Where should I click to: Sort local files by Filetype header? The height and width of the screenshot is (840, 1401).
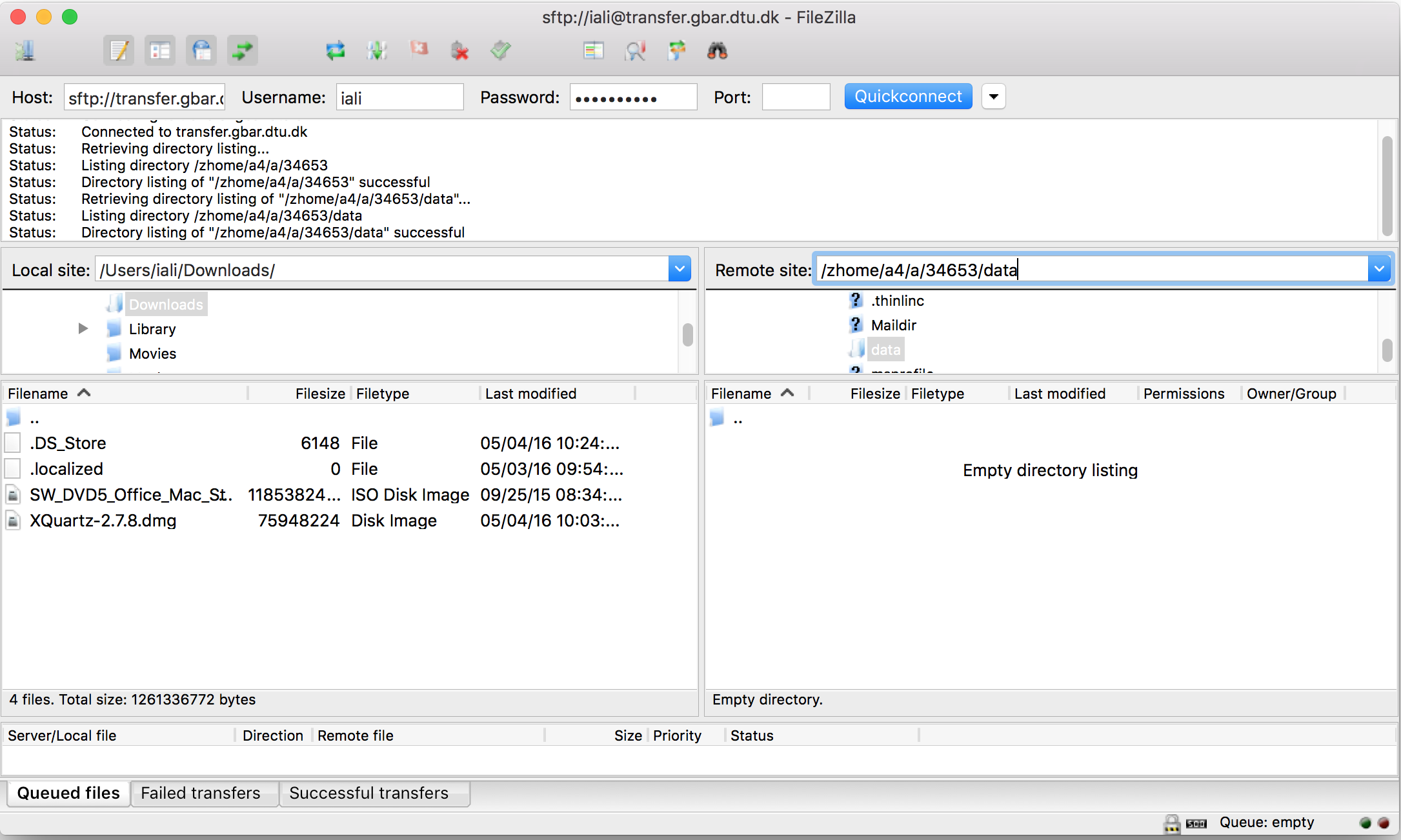(x=416, y=394)
